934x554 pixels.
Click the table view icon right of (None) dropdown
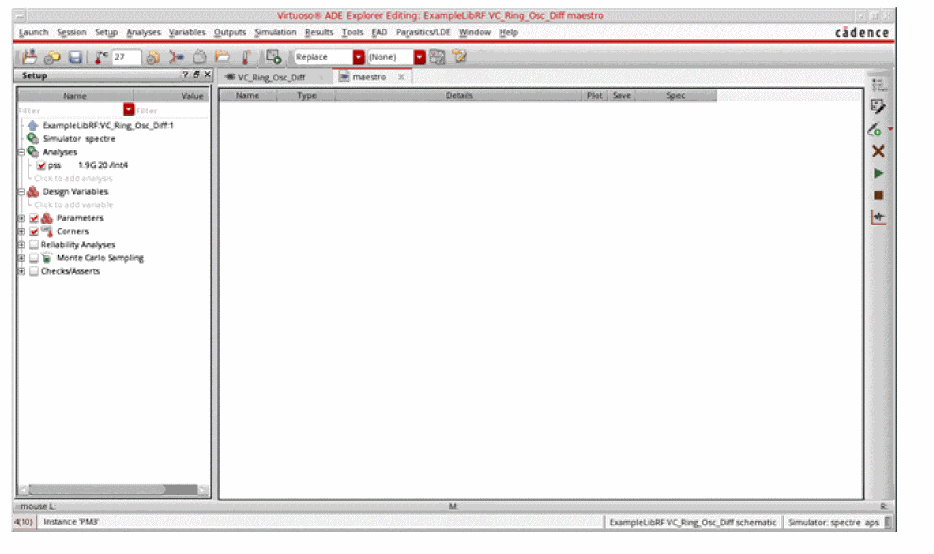pyautogui.click(x=437, y=57)
